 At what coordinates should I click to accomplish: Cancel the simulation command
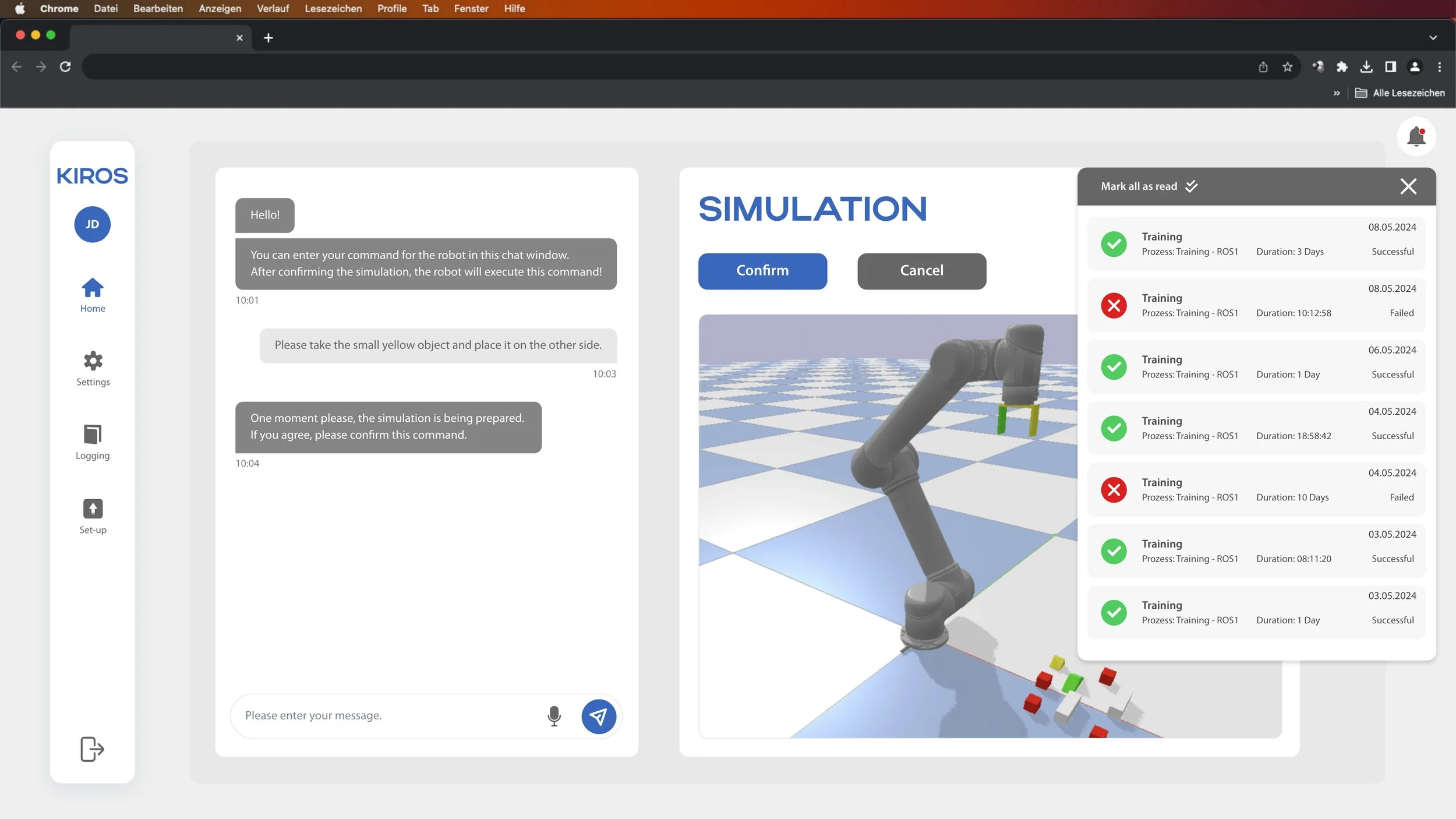point(921,271)
